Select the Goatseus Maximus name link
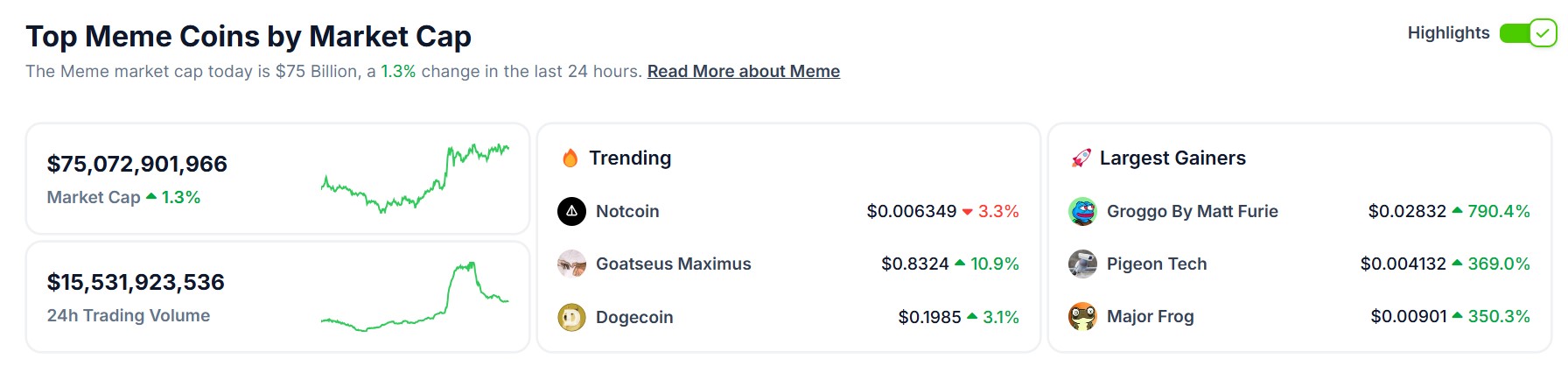Viewport: 1568px width, 373px height. point(673,264)
